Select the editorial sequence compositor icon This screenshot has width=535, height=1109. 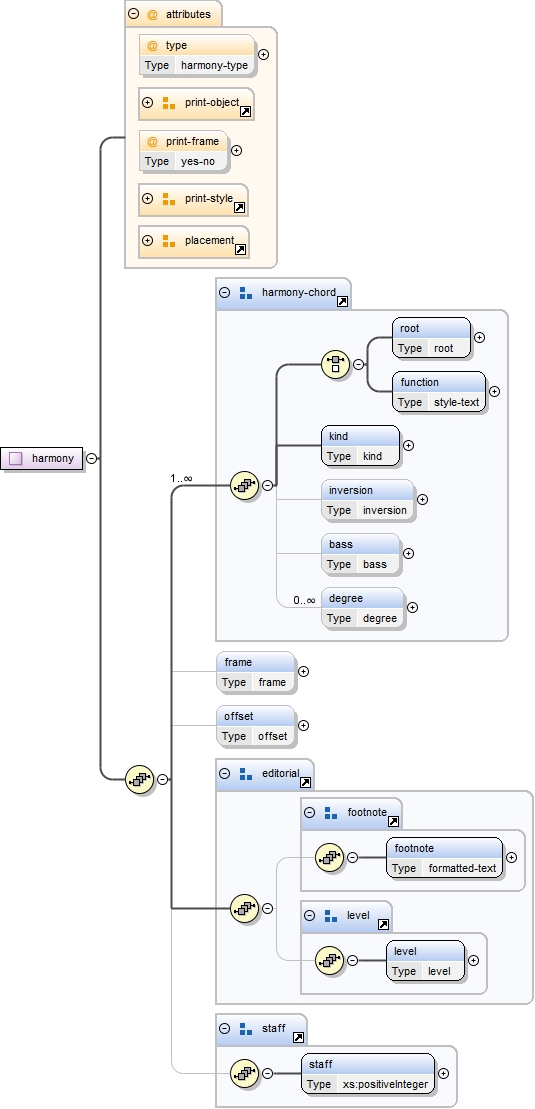coord(245,909)
